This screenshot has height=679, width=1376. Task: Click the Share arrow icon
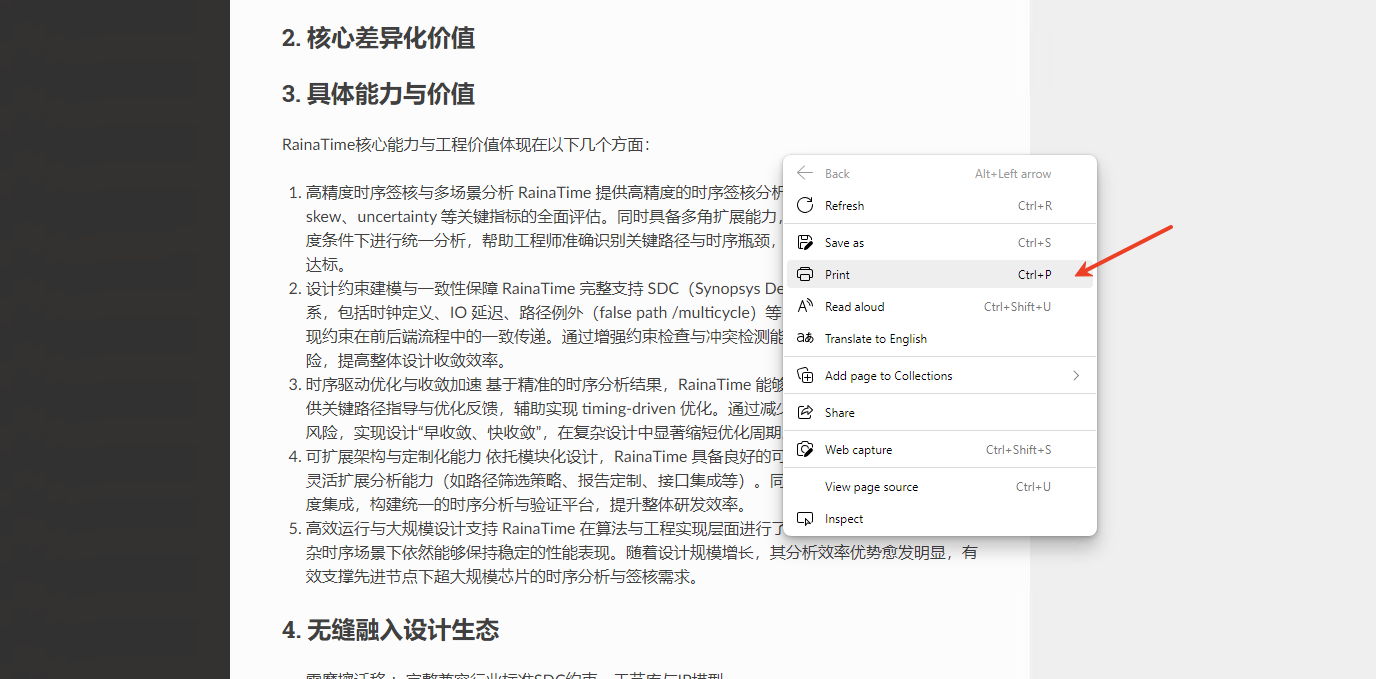click(805, 413)
